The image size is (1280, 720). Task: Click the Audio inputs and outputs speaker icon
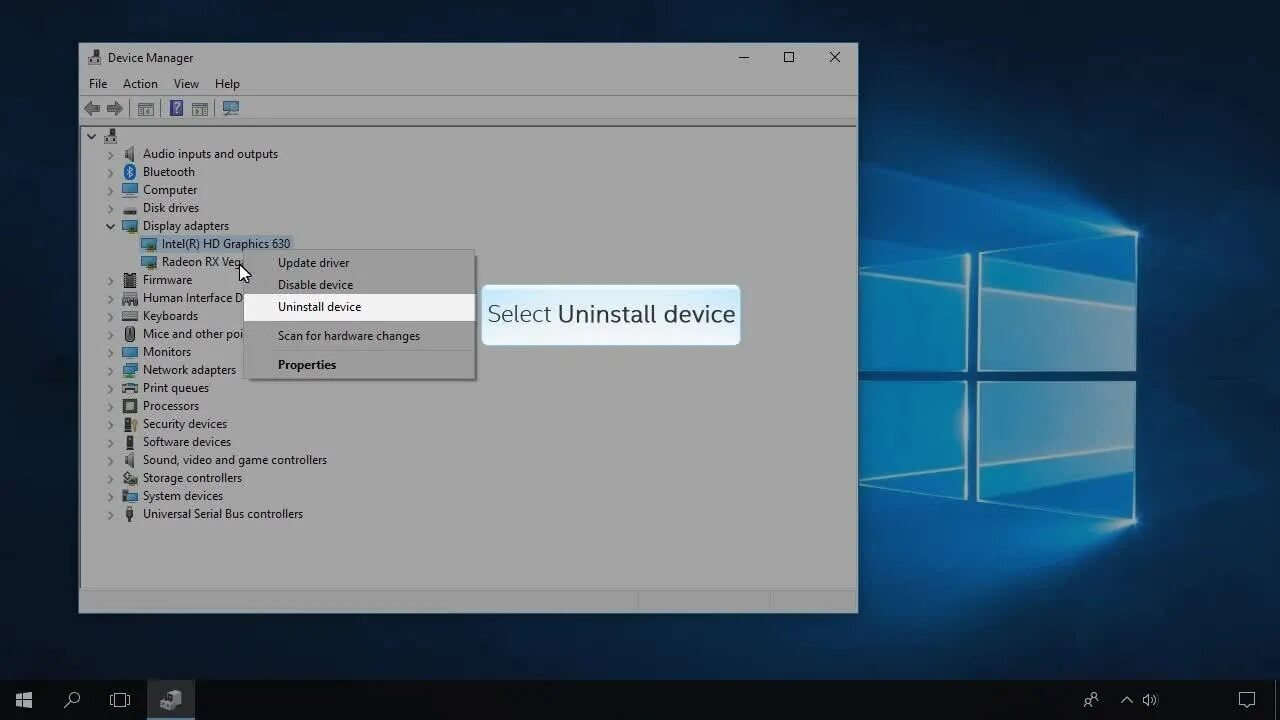130,154
